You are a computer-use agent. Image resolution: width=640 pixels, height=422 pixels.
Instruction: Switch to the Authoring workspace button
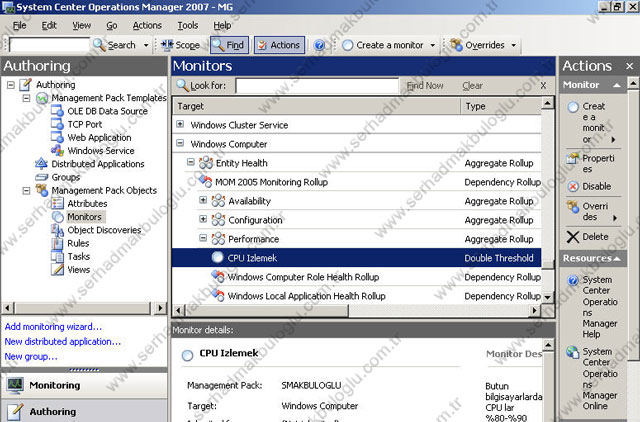(84, 411)
